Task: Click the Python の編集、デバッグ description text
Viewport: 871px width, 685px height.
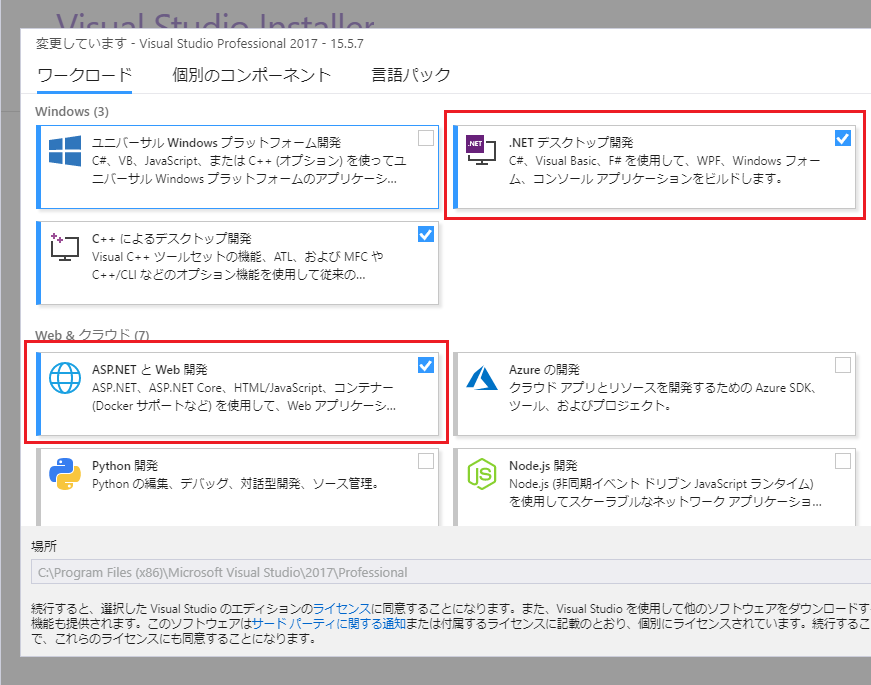Action: [x=236, y=484]
